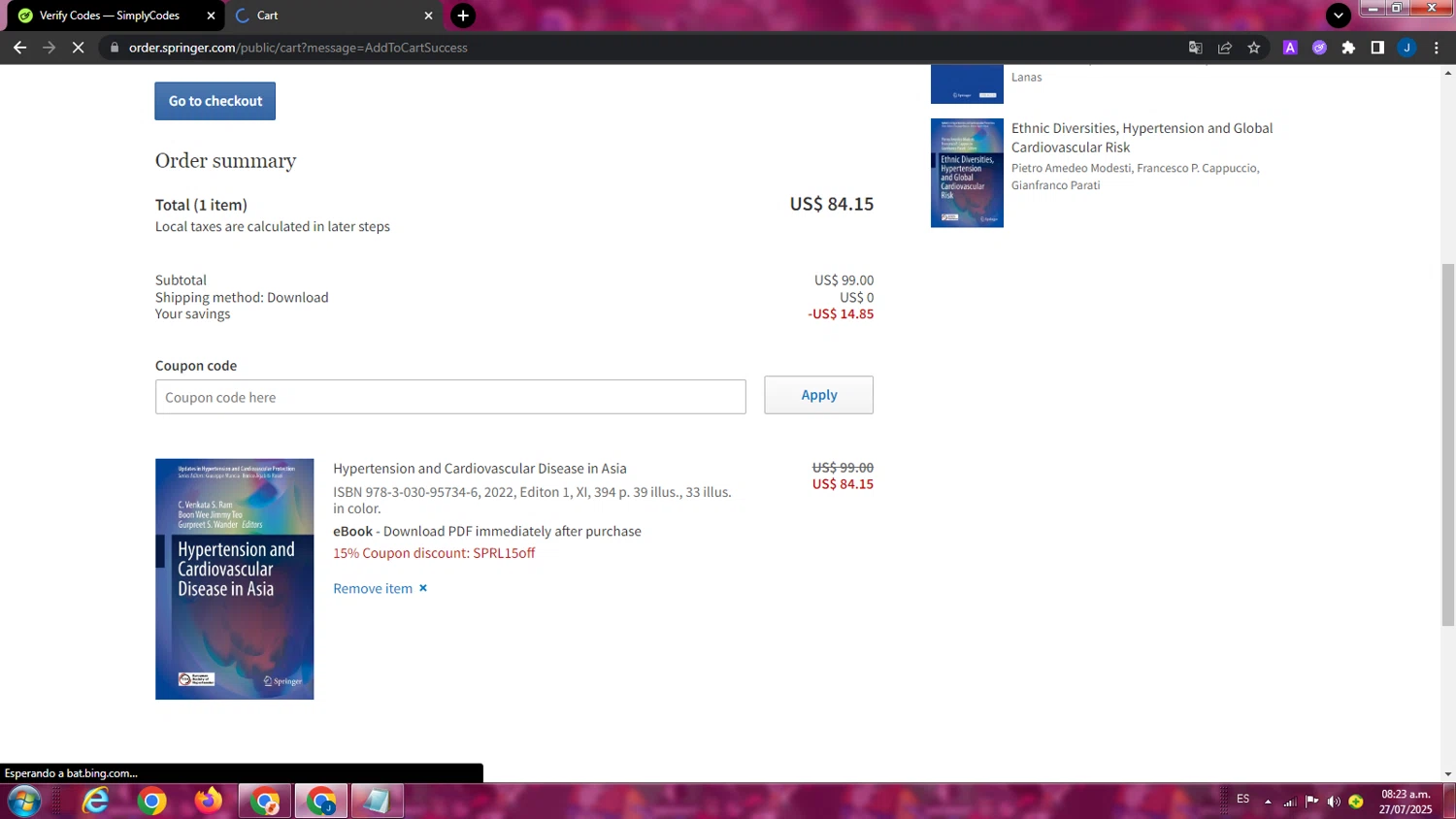Close the Verify Codes SimplyCodes tab
1456x819 pixels.
(211, 16)
